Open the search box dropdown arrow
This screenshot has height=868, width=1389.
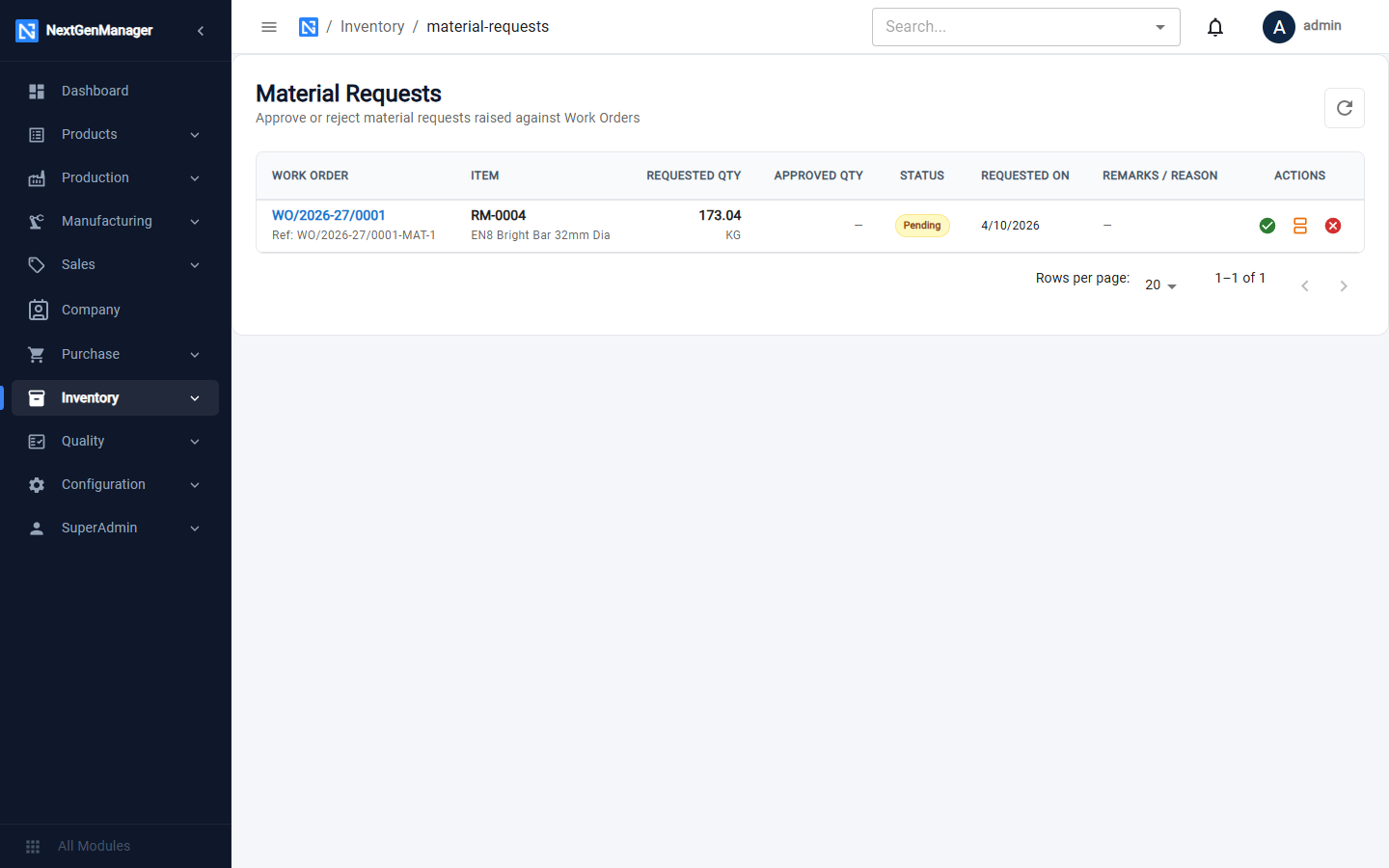[x=1160, y=27]
